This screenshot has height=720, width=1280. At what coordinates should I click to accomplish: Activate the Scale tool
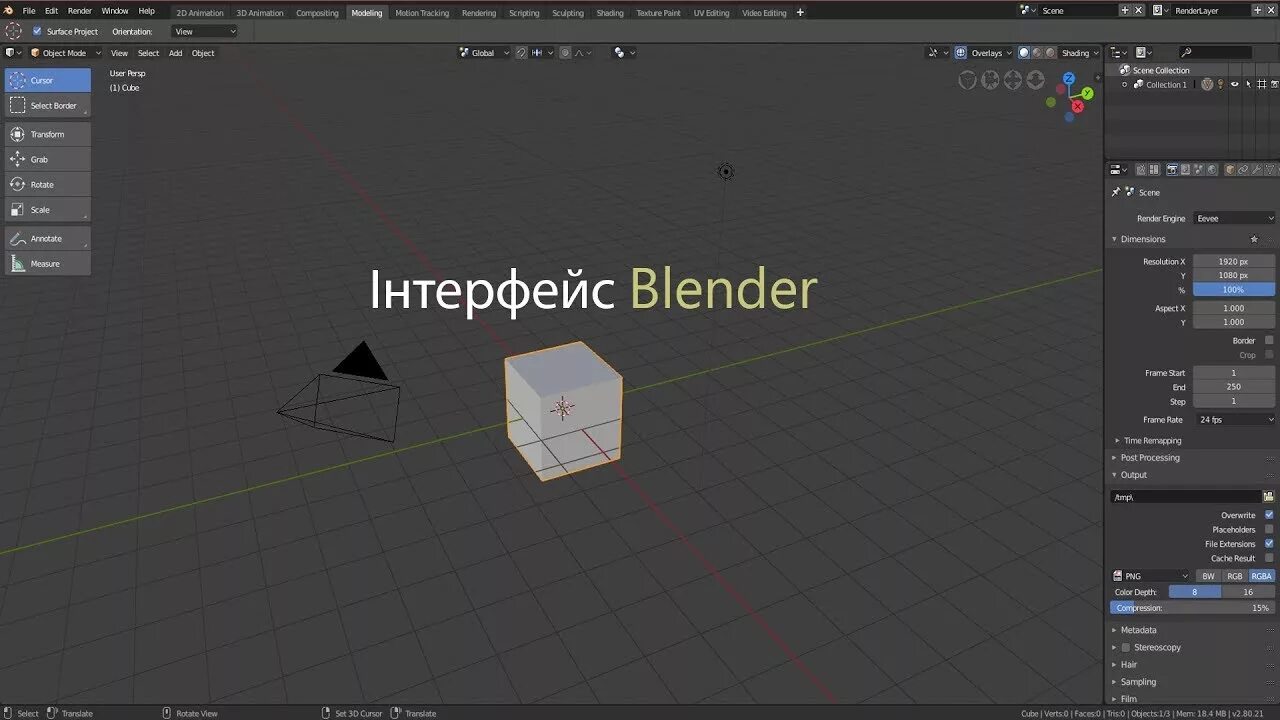point(47,210)
